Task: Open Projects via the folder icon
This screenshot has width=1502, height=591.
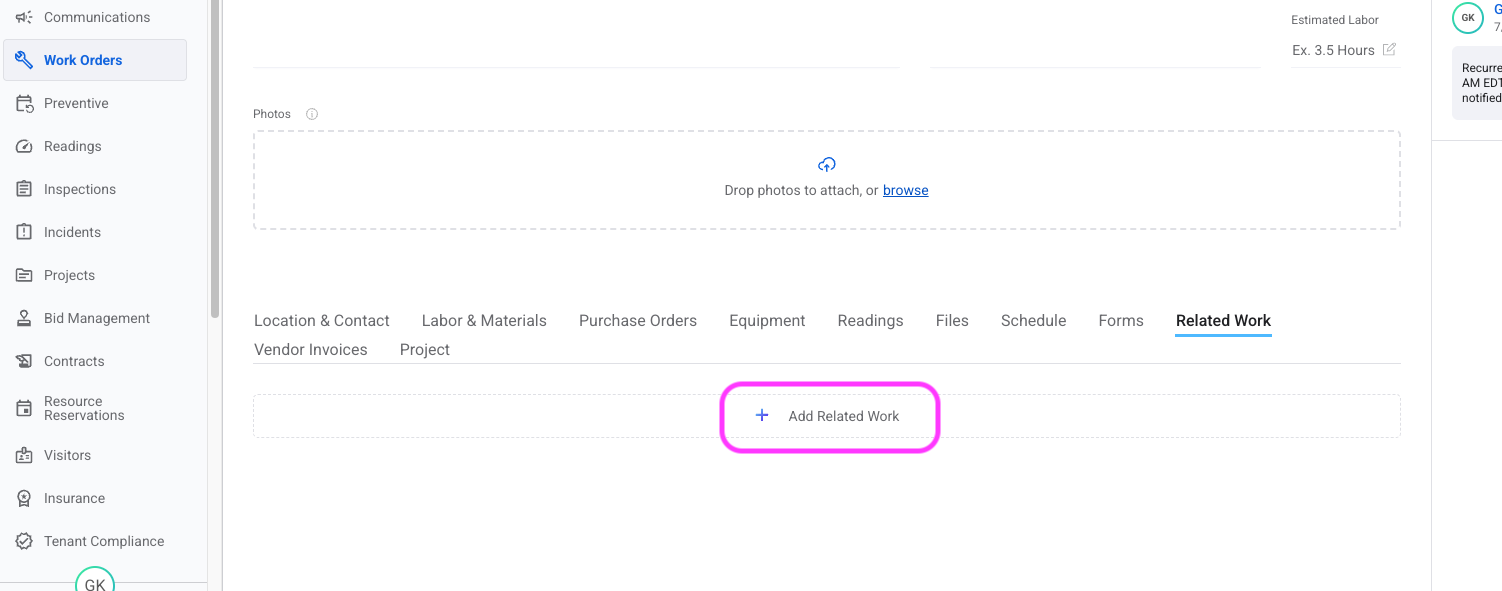Action: tap(23, 274)
